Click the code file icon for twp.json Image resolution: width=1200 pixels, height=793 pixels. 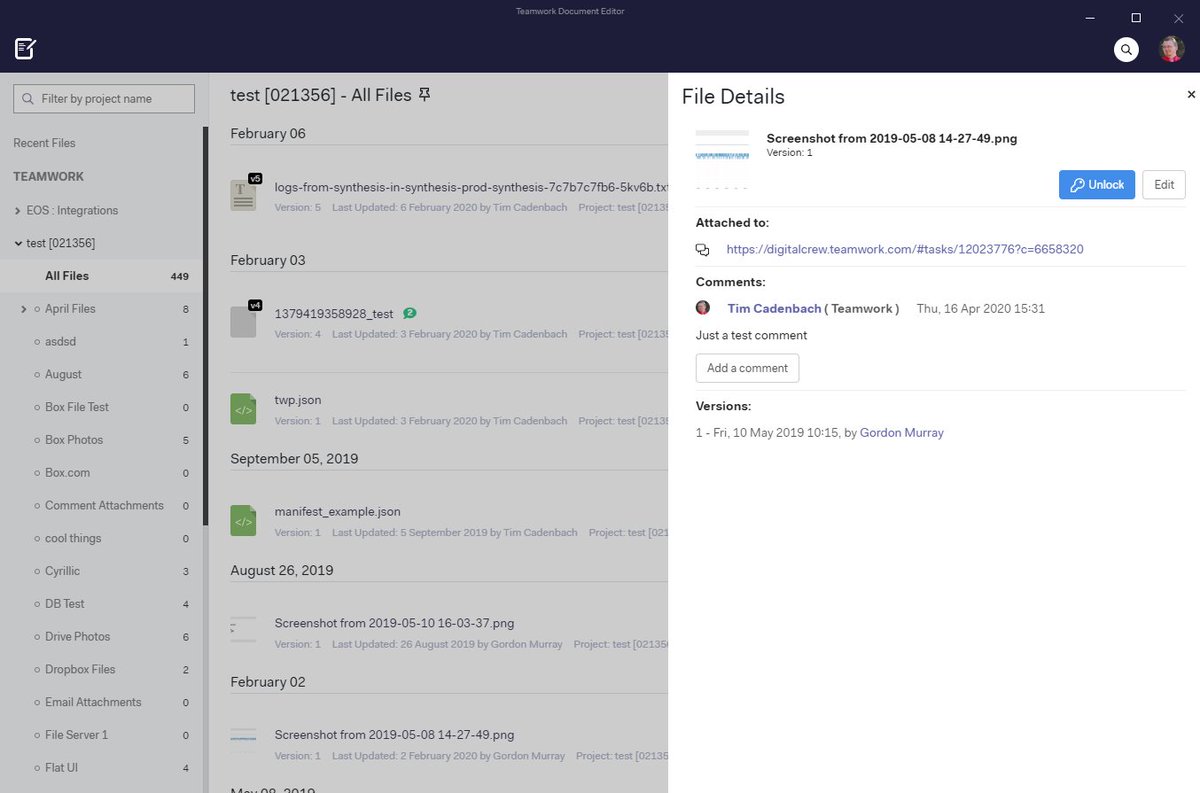coord(243,408)
